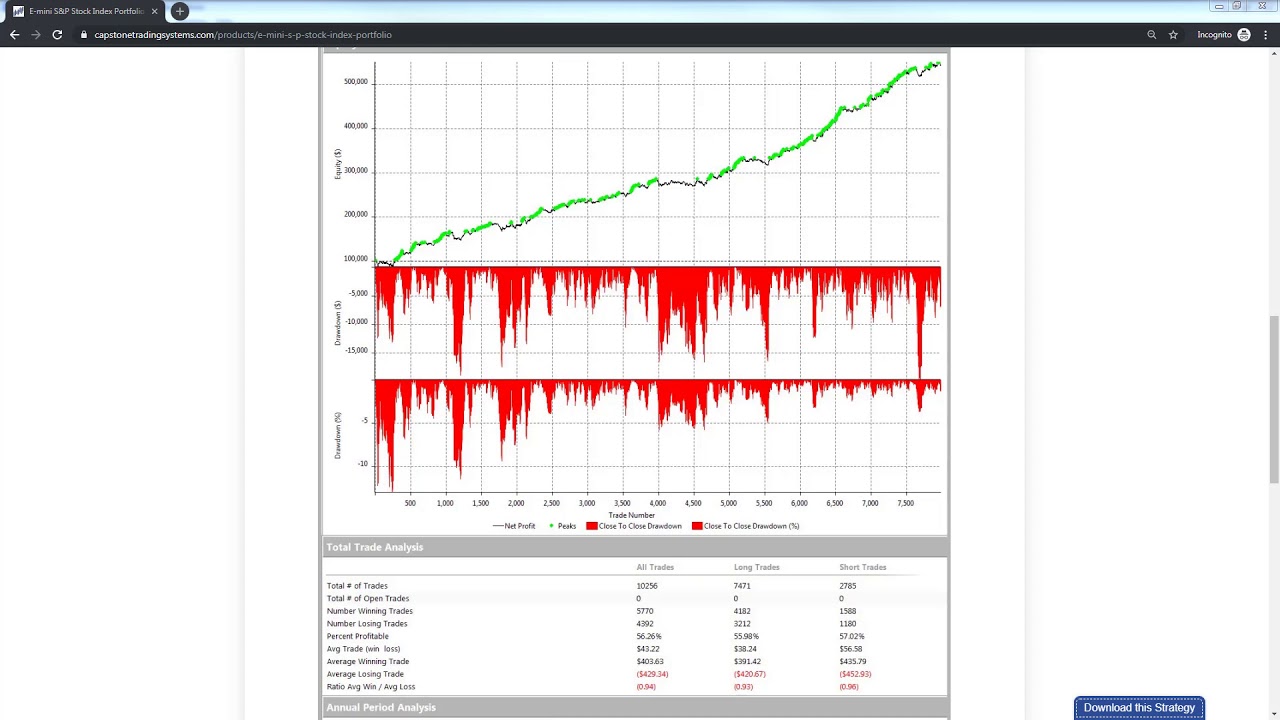Select the E-mini S&P Stock Index Portfolio tab

[x=85, y=11]
